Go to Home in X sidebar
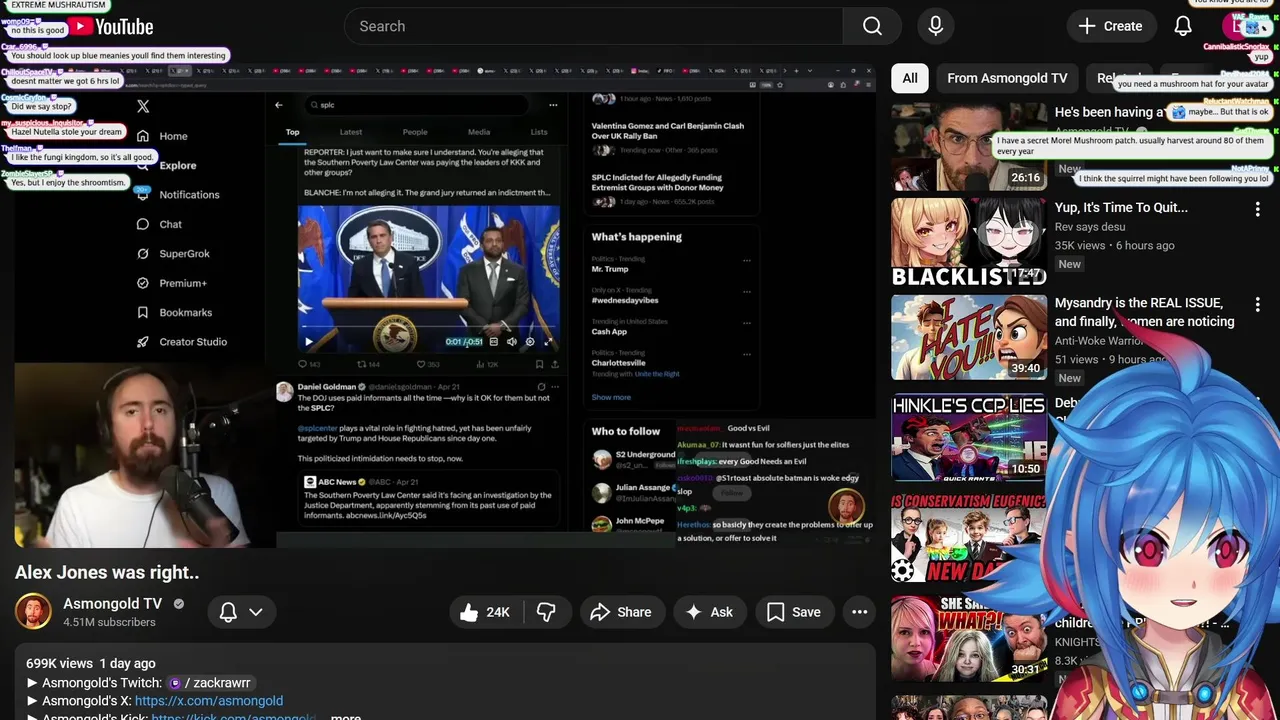 tap(162, 136)
